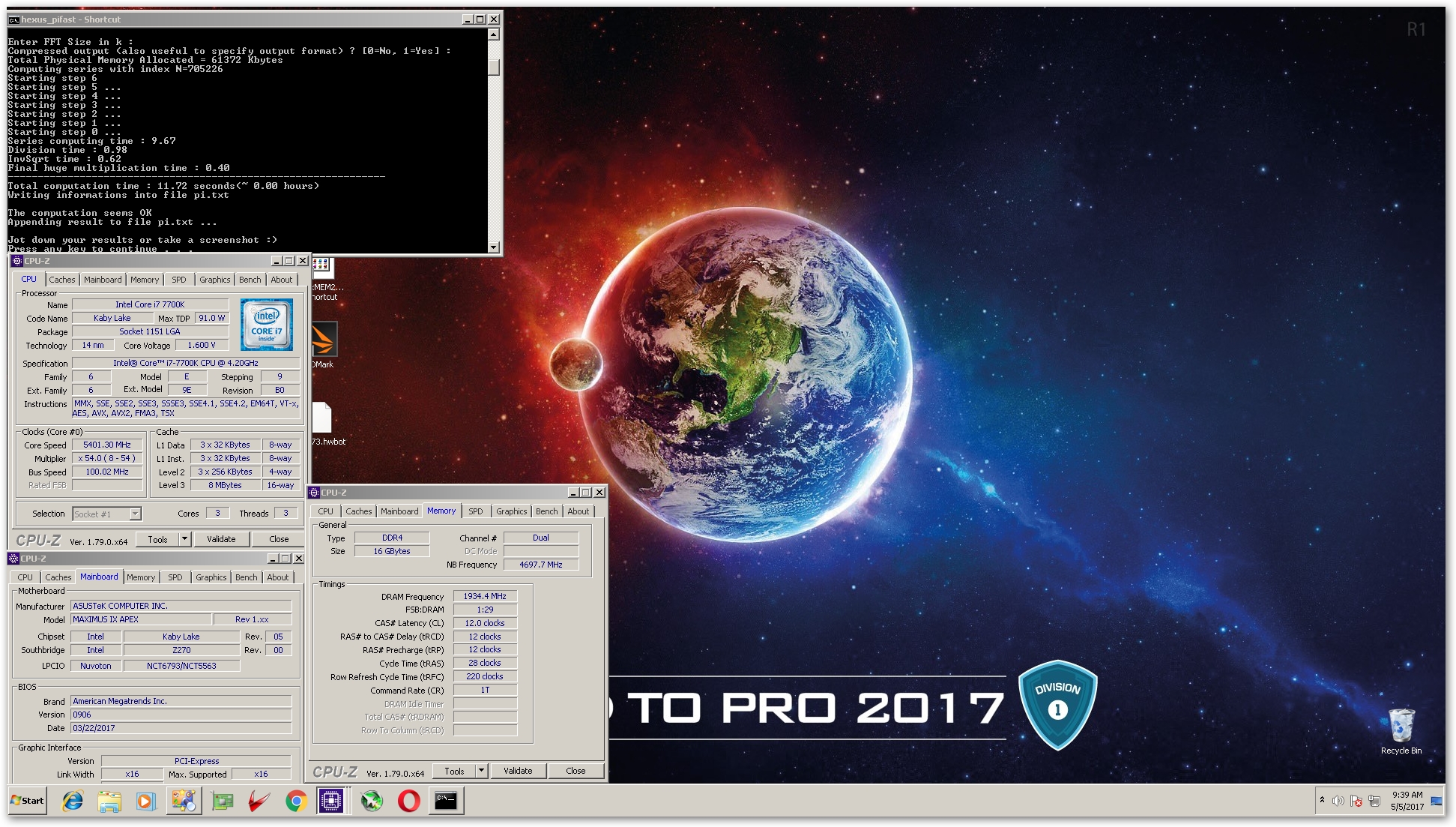
Task: Click the network connection tray icon
Action: (1374, 801)
